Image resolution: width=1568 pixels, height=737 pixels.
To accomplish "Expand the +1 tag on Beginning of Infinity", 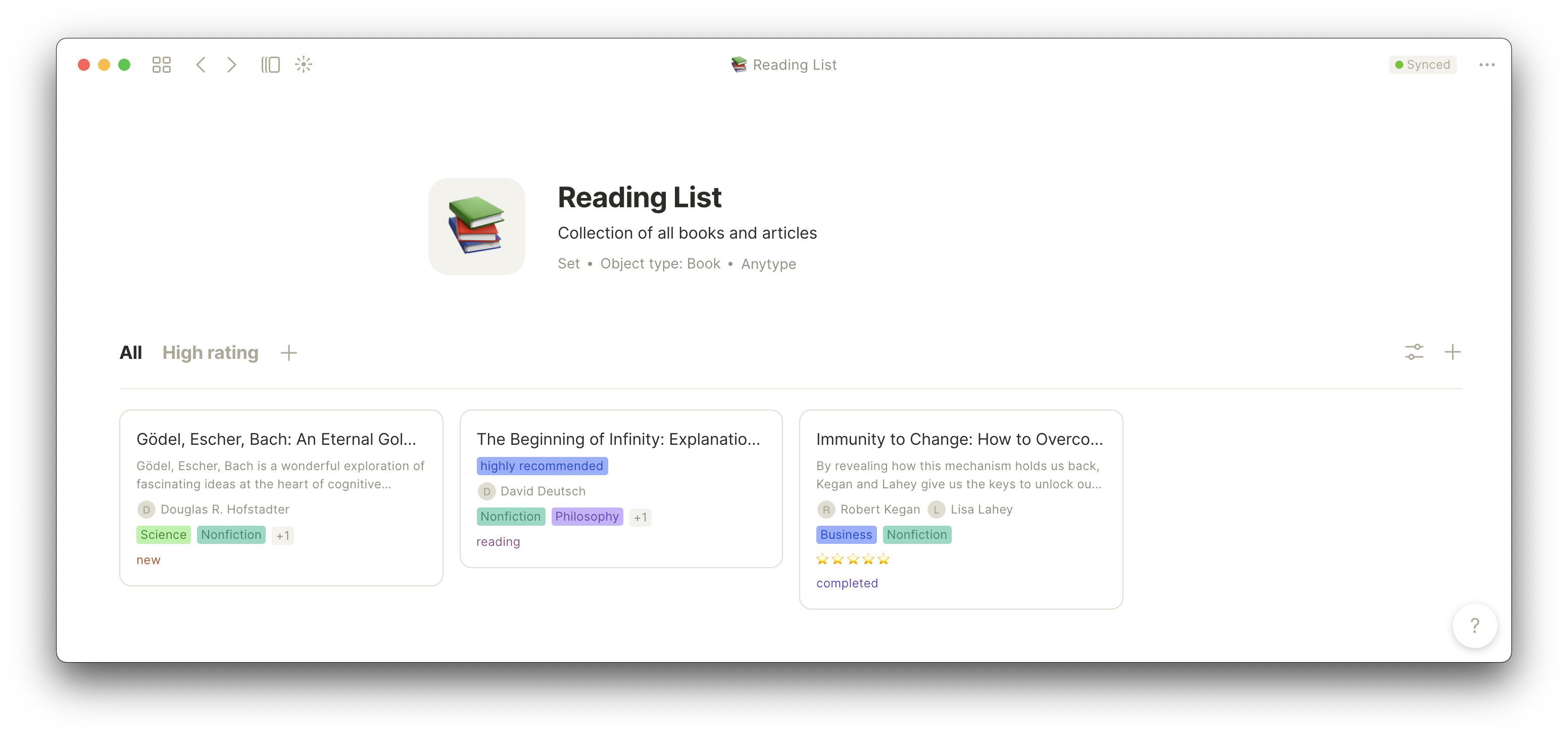I will point(640,517).
